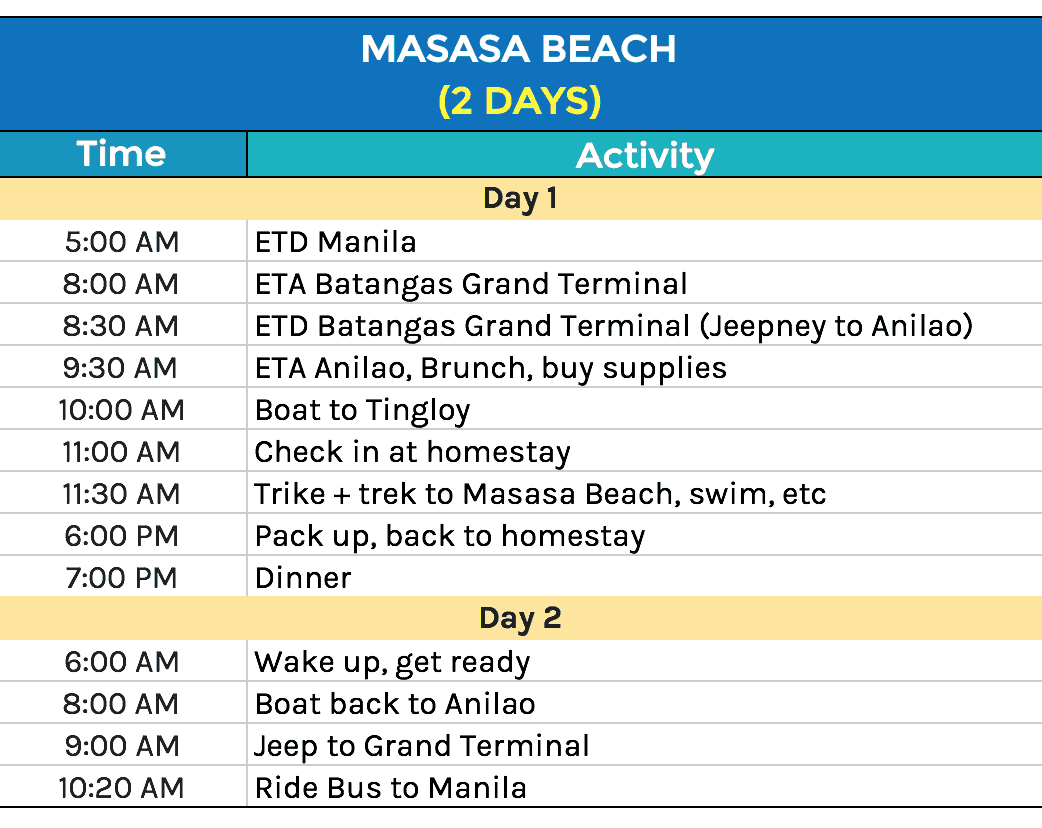This screenshot has height=828, width=1042.
Task: Select Trike + trek to Masasa Beach cell
Action: 540,494
